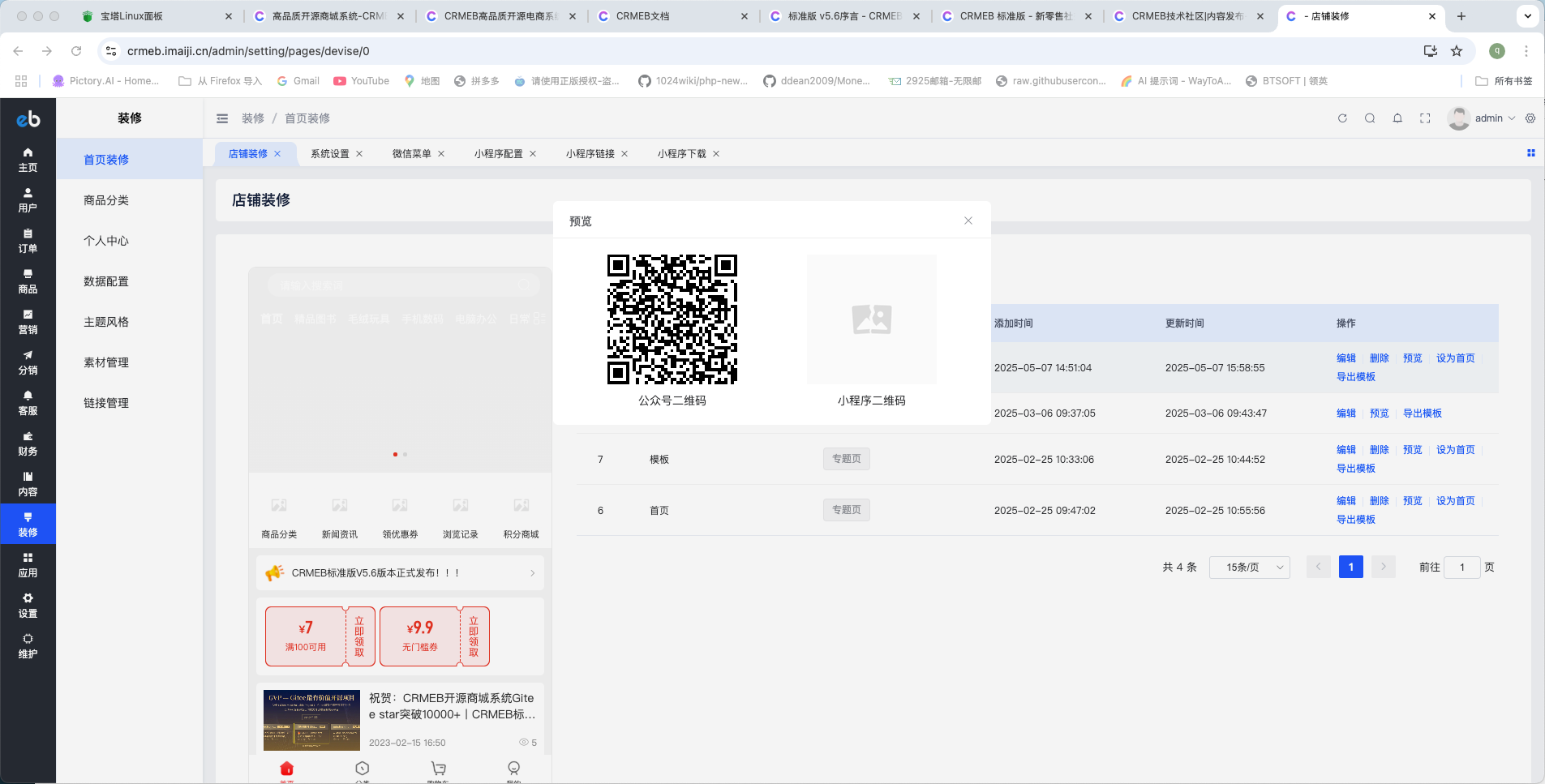Click the CRMEB logo in sidebar
The image size is (1545, 784).
(28, 119)
